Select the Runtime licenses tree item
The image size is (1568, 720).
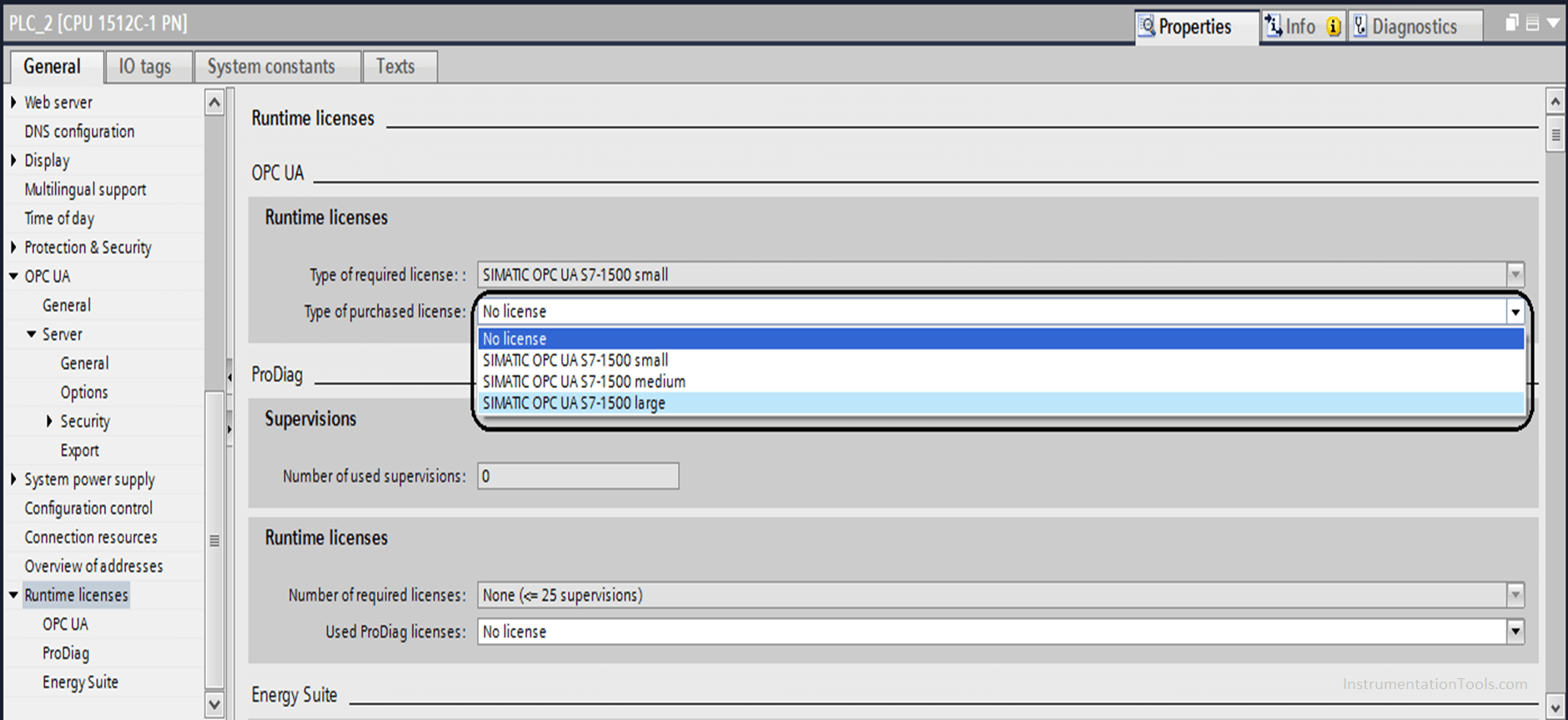click(x=76, y=595)
